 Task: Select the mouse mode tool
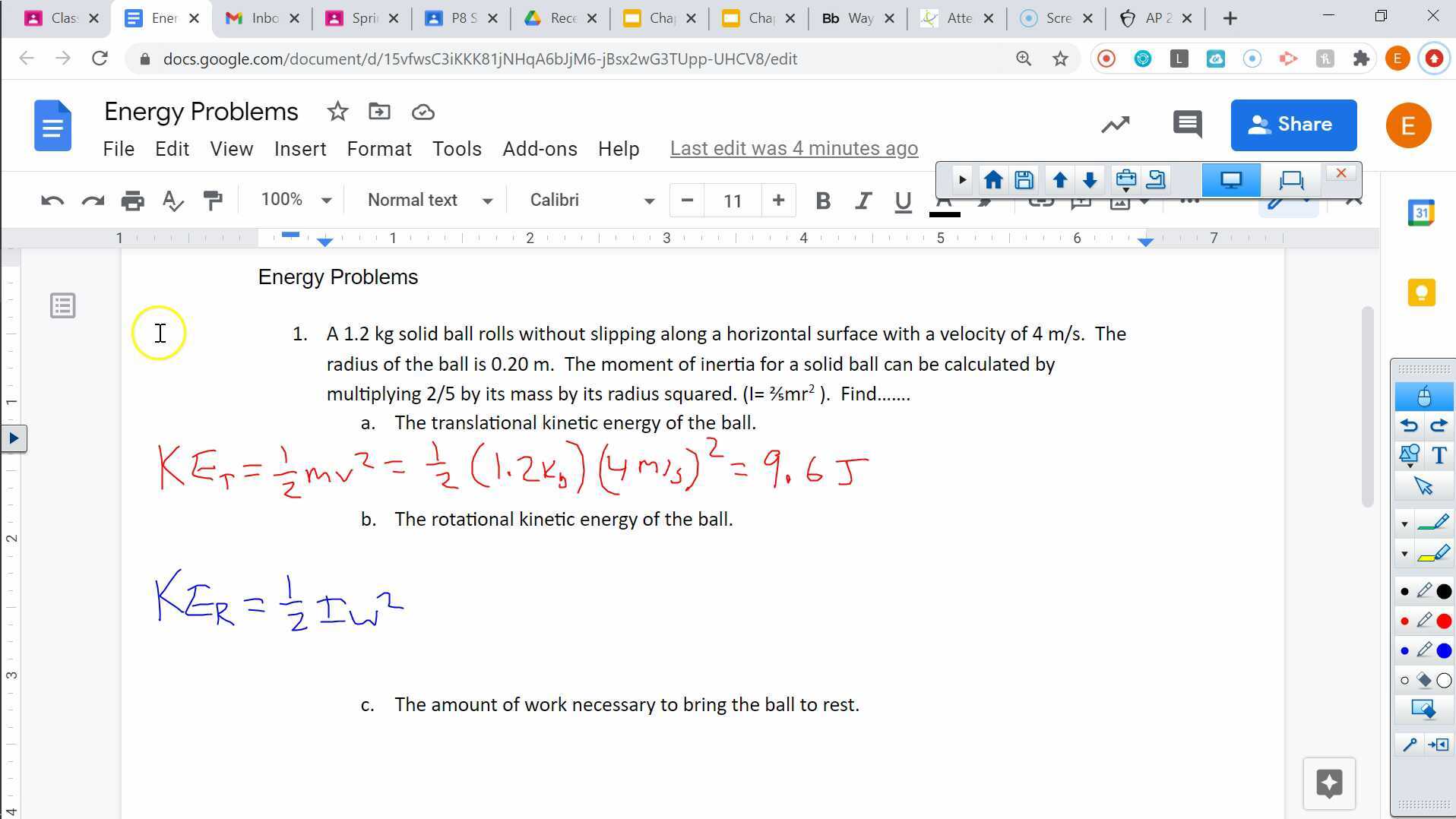(x=1424, y=396)
